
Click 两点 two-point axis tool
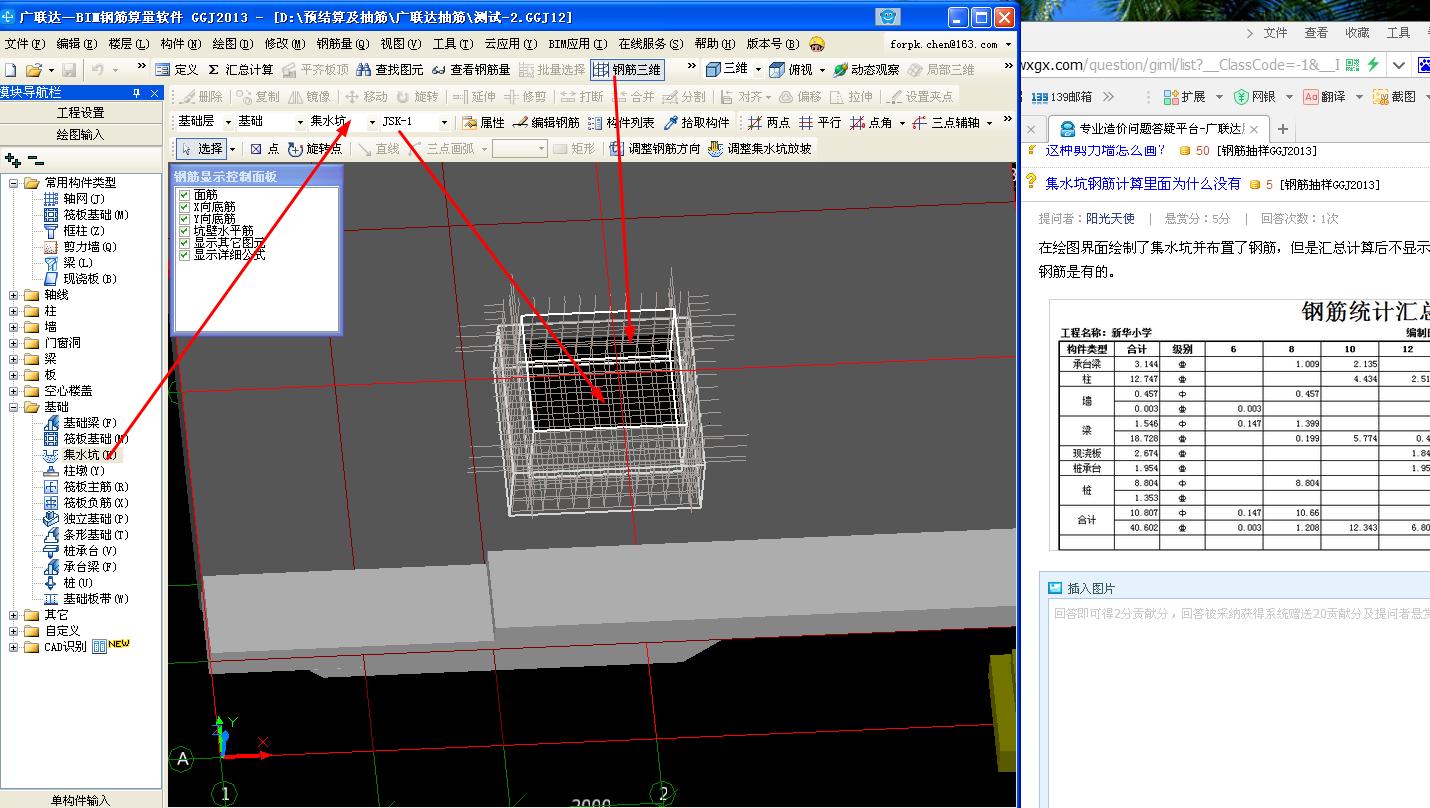(x=769, y=123)
